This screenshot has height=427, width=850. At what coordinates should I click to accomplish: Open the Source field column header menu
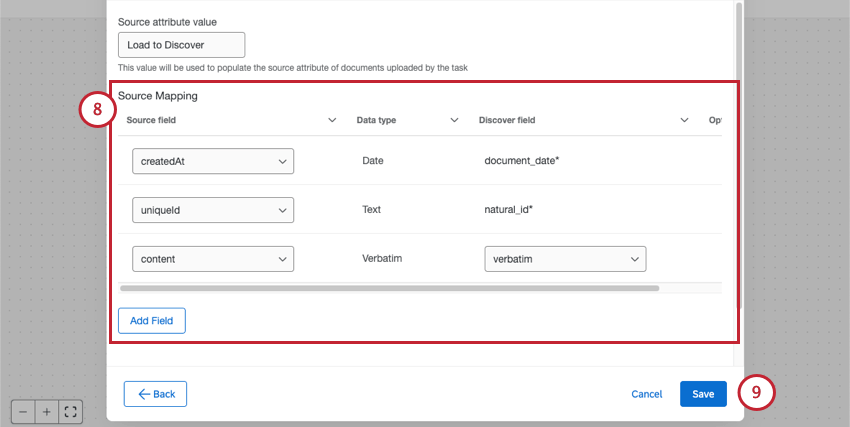coord(332,120)
